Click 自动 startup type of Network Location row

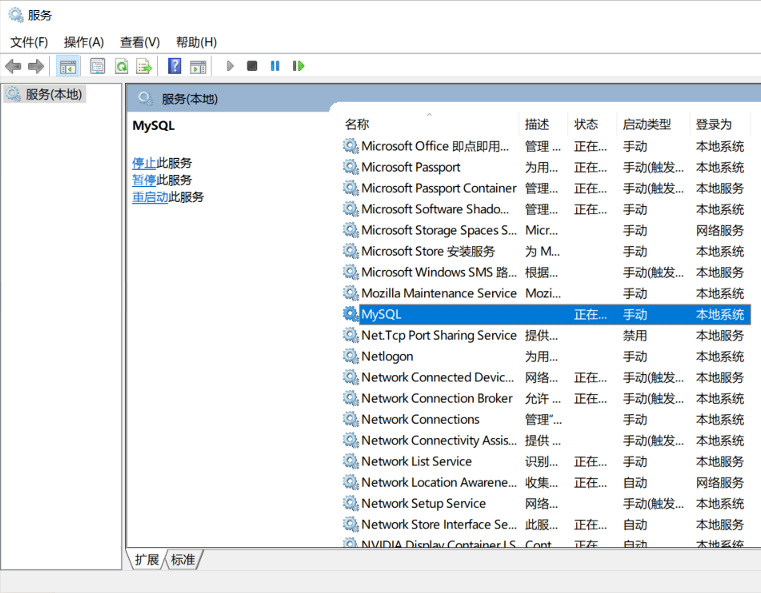tap(635, 482)
